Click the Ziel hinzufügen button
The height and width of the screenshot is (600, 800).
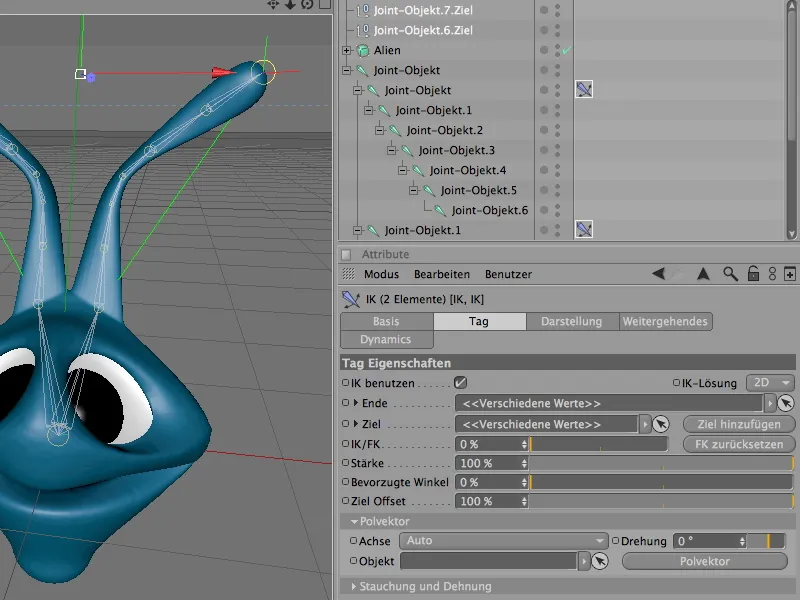click(739, 424)
